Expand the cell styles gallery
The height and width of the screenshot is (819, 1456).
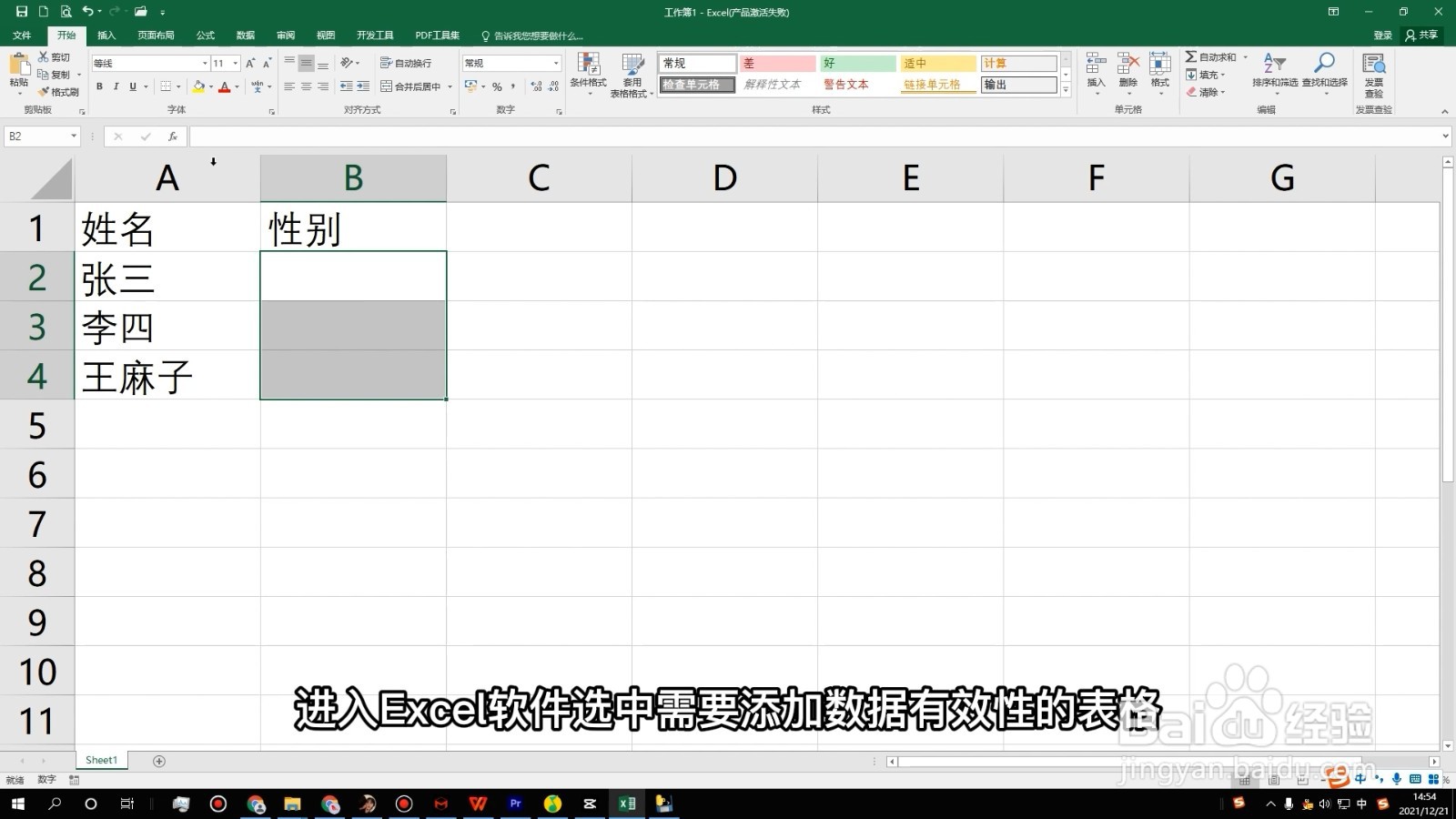[1066, 90]
